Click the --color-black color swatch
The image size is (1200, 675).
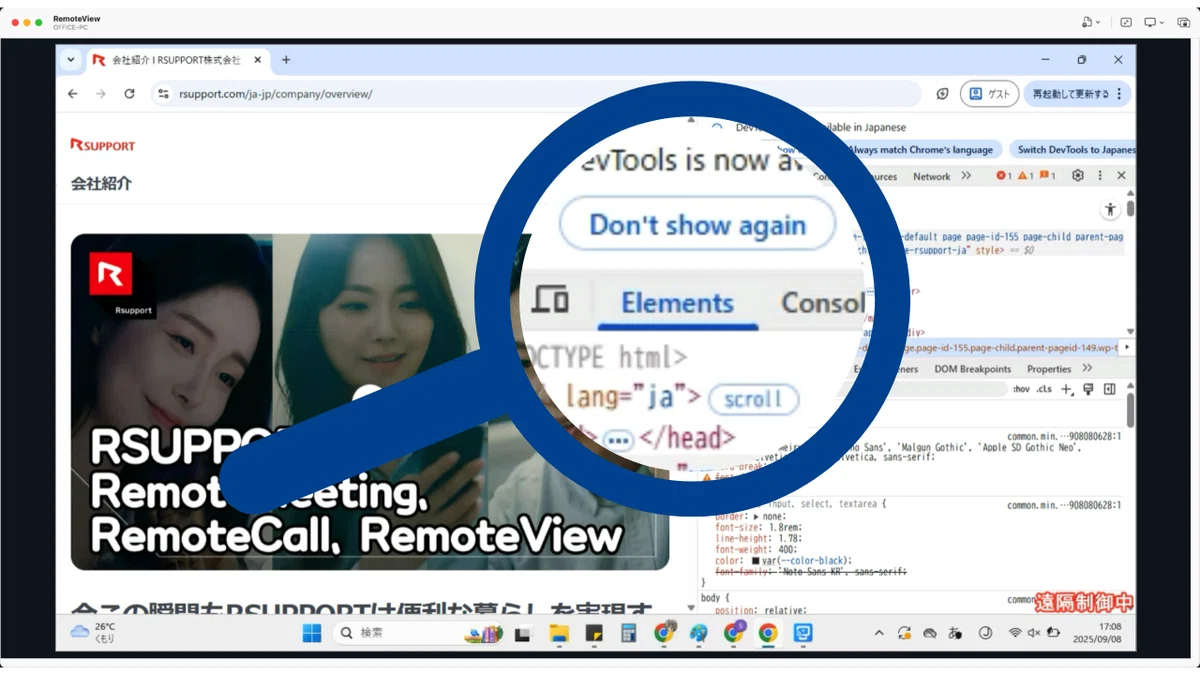click(x=756, y=561)
